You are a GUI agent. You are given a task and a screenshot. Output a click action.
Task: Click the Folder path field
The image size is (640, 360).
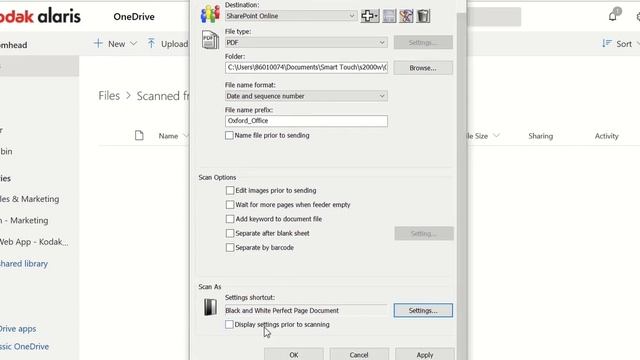pos(306,67)
